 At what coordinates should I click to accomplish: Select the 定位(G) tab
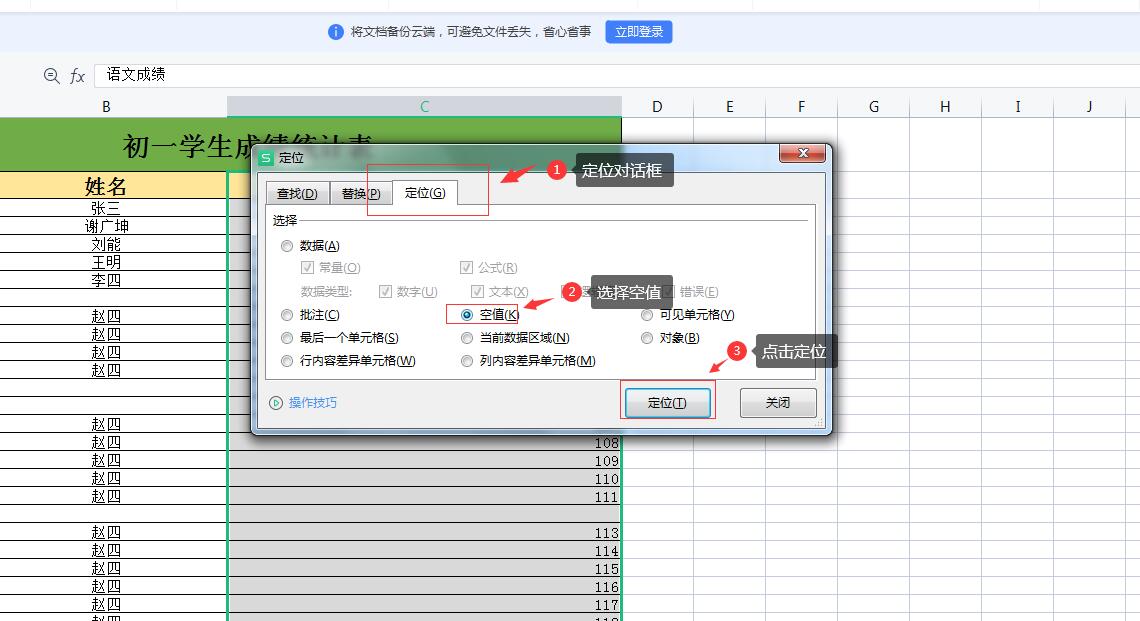425,193
